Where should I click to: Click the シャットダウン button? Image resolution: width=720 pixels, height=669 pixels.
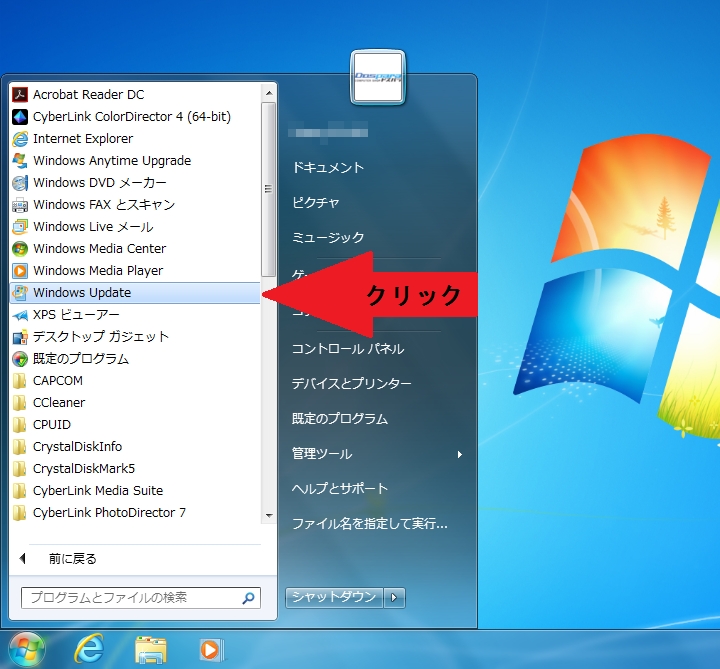pyautogui.click(x=334, y=598)
